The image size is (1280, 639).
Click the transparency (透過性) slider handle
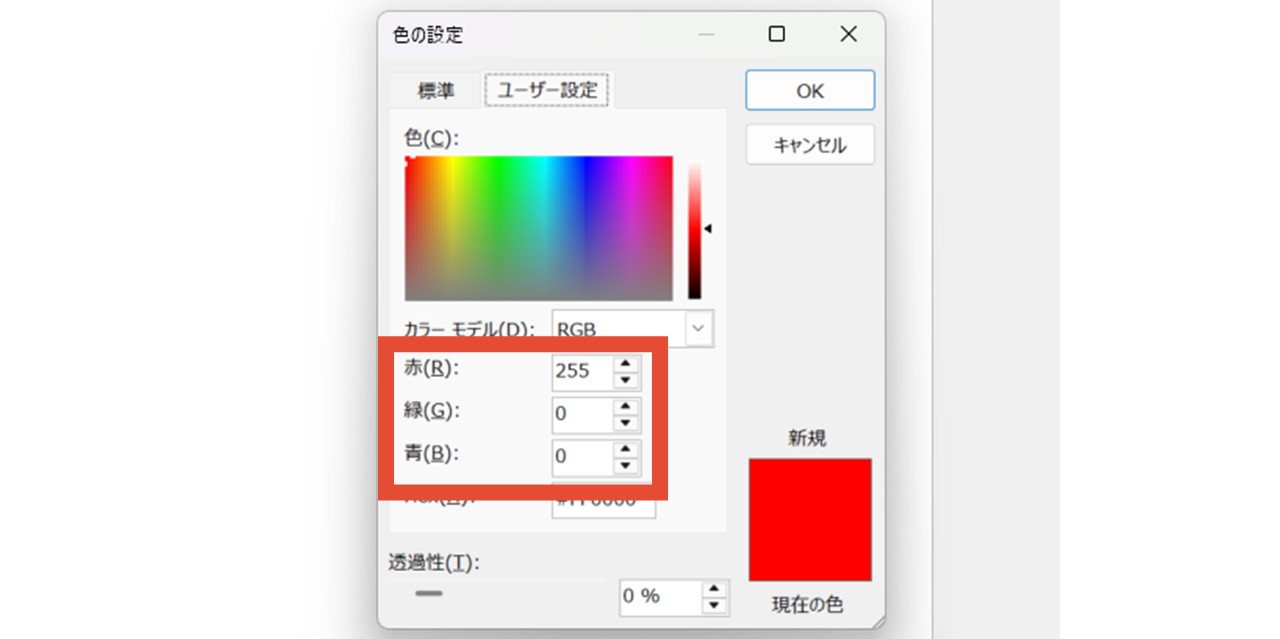[x=429, y=593]
